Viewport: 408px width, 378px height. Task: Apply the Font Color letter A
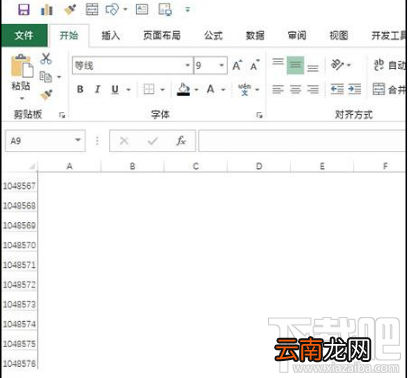(x=210, y=89)
